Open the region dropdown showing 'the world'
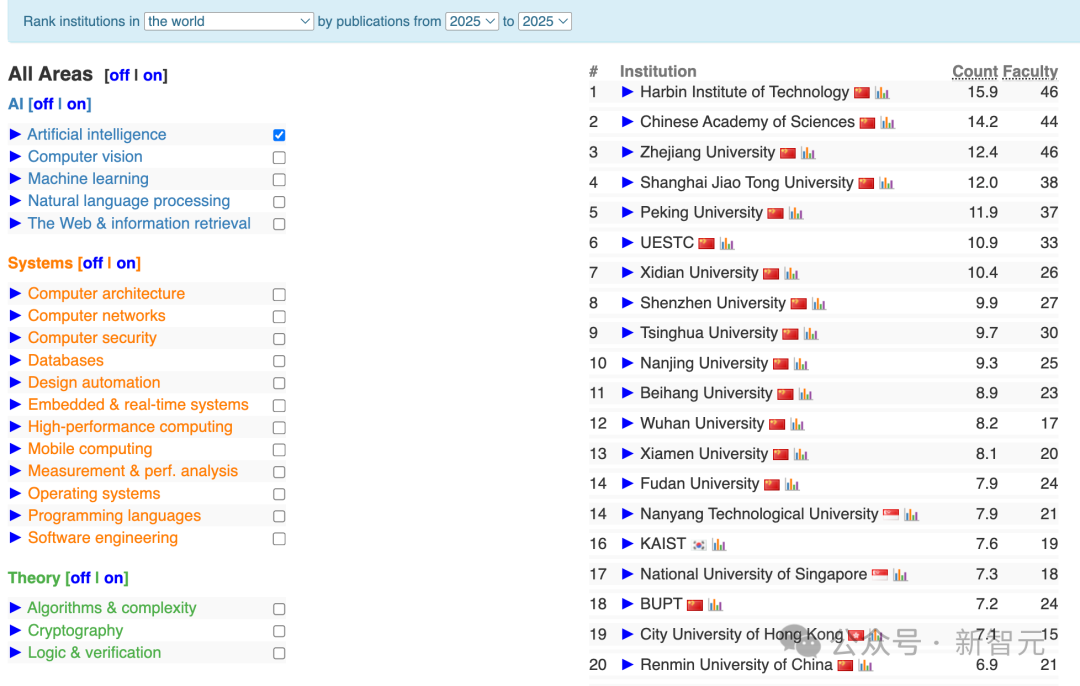Screen dimensions: 1080x686 pos(229,21)
